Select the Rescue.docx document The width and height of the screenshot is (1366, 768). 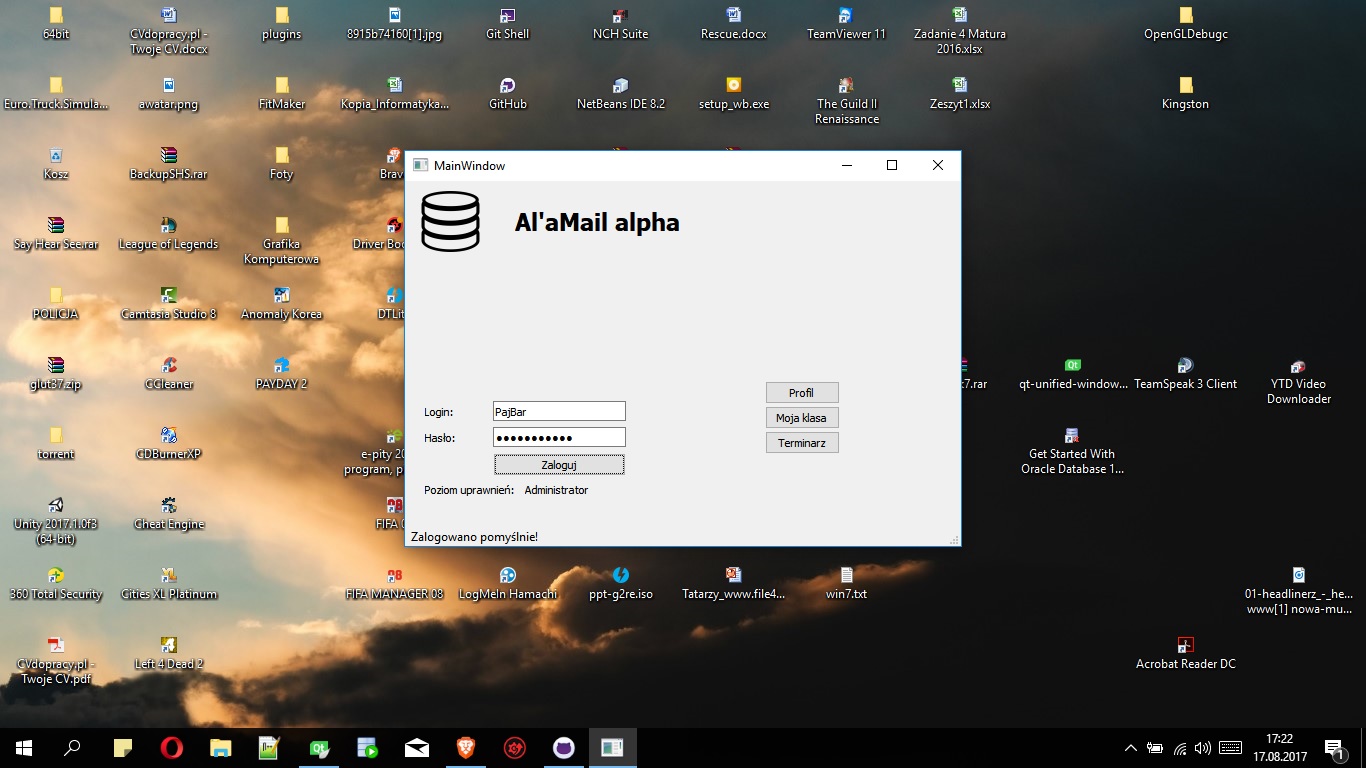click(x=734, y=24)
